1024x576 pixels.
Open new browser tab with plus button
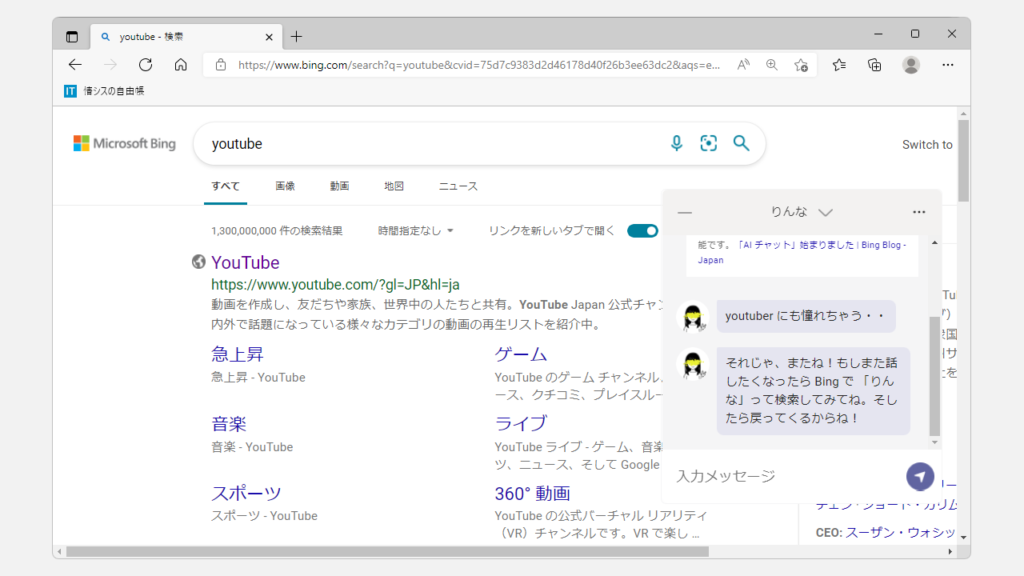296,37
